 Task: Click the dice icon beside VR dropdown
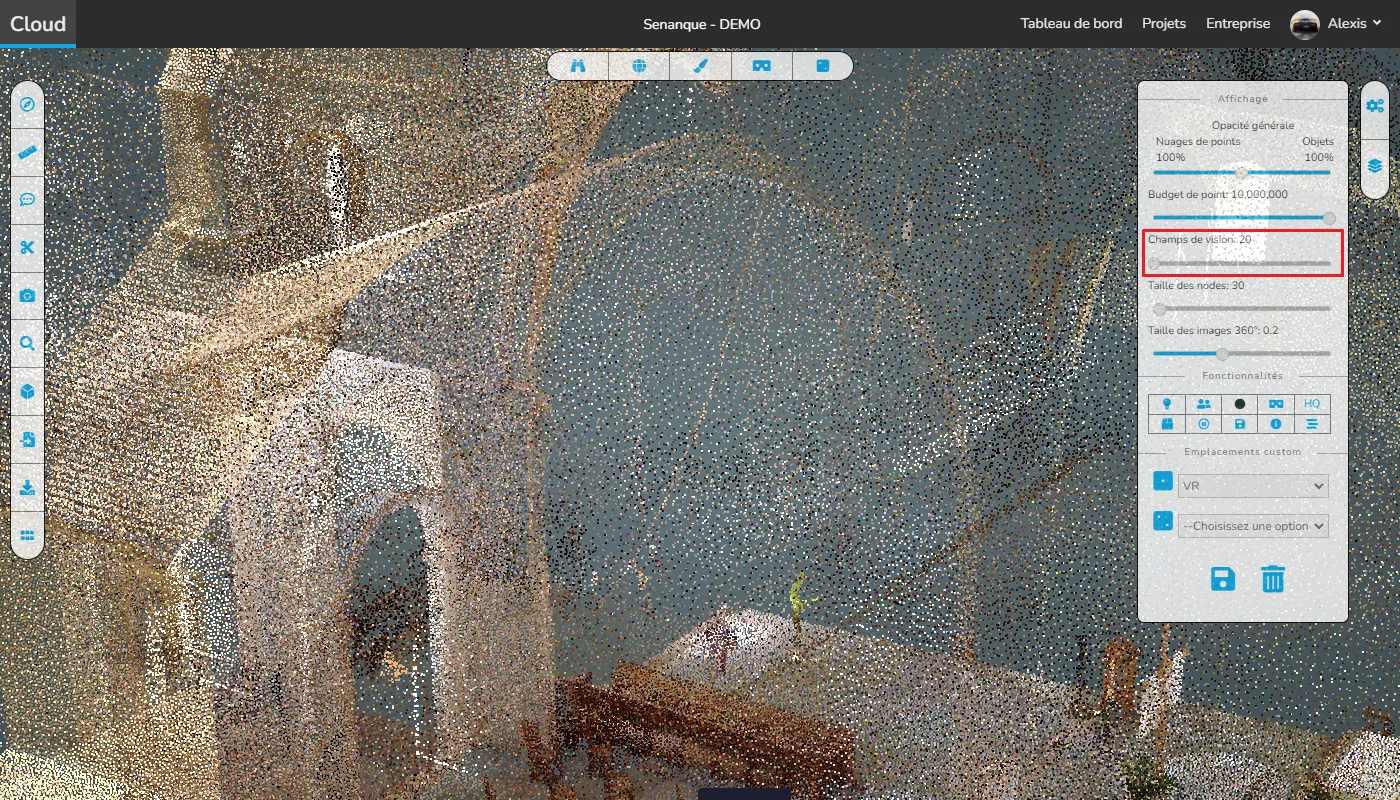click(1163, 481)
